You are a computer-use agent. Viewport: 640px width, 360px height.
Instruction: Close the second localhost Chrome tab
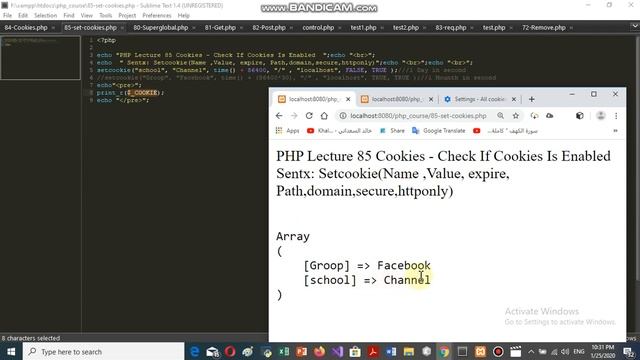pos(431,99)
